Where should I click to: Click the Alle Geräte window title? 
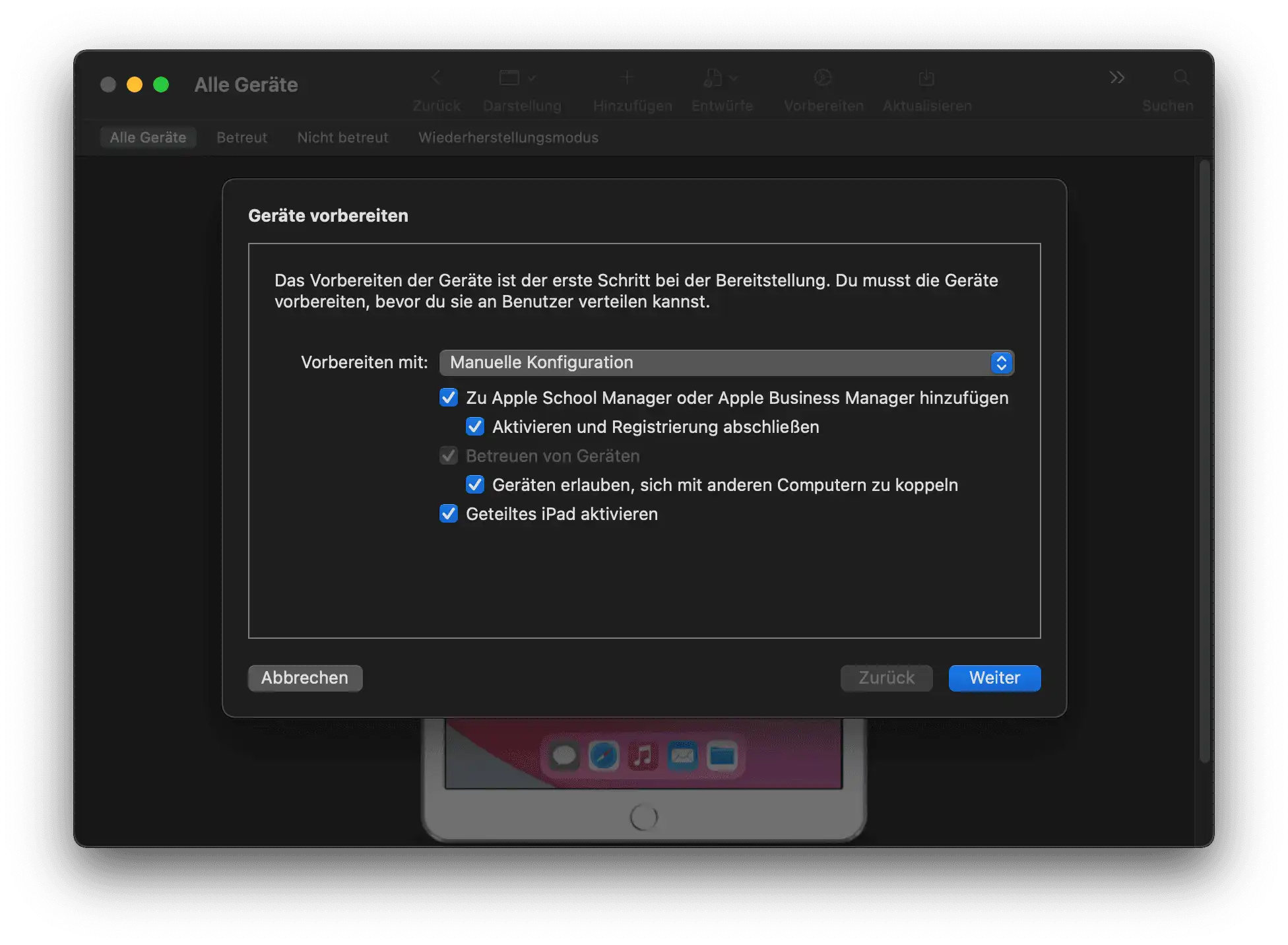tap(246, 84)
